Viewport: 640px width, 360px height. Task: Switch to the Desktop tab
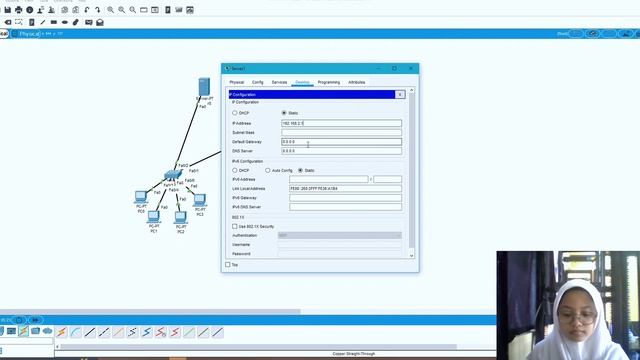point(302,82)
